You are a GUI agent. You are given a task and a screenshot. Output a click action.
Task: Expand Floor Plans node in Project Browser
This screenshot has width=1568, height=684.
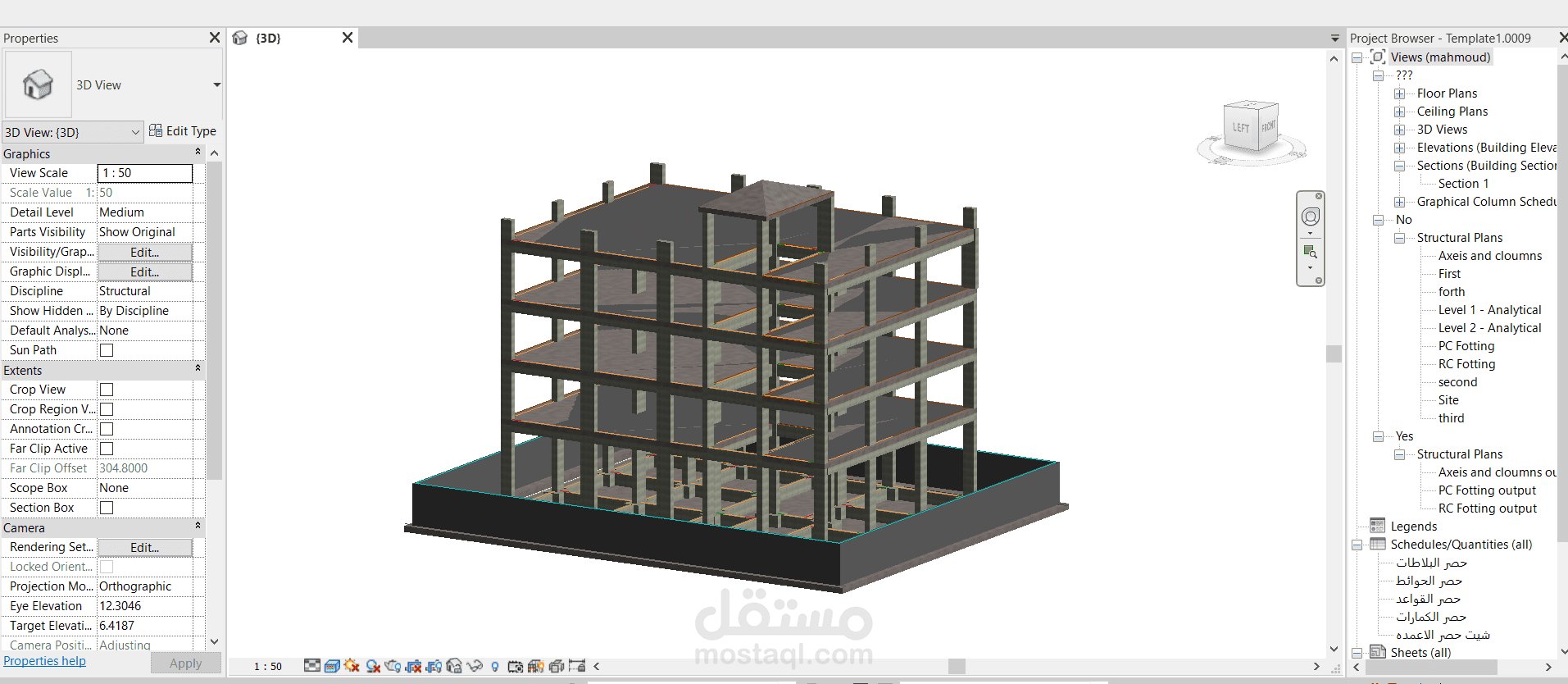click(x=1400, y=93)
